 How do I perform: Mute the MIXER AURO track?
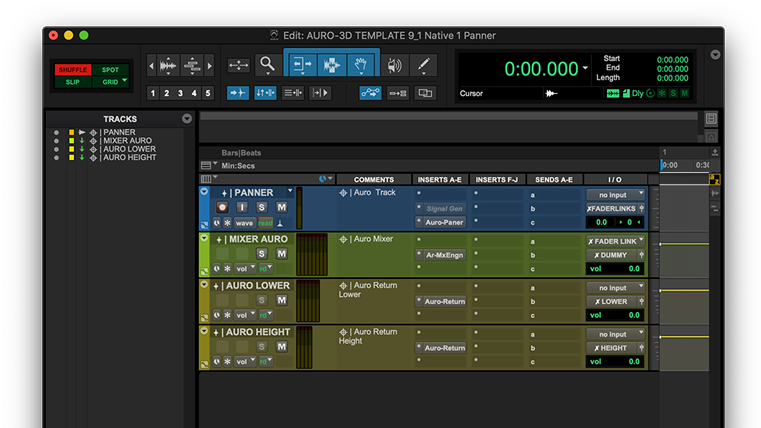point(281,254)
